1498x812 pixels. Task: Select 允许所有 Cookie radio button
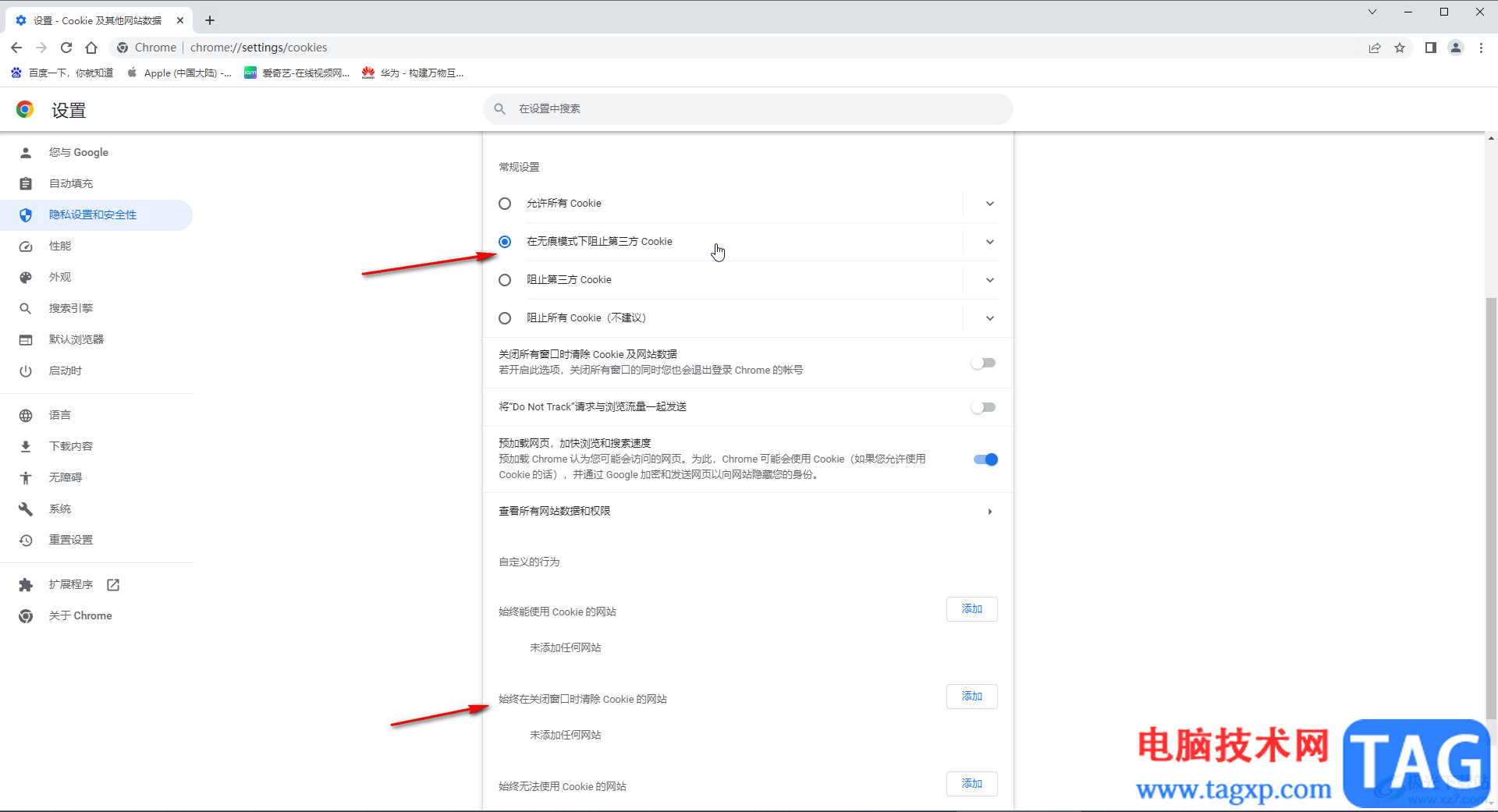(x=505, y=204)
